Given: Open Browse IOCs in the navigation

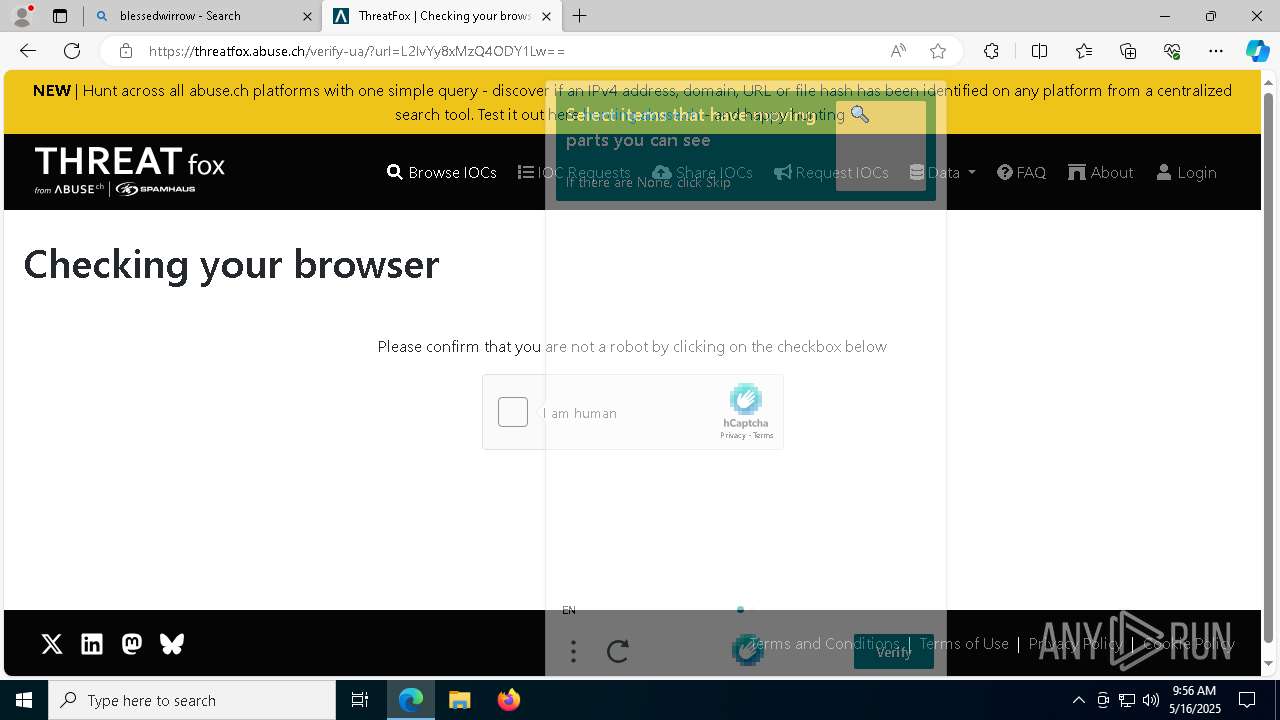Looking at the screenshot, I should tap(442, 172).
